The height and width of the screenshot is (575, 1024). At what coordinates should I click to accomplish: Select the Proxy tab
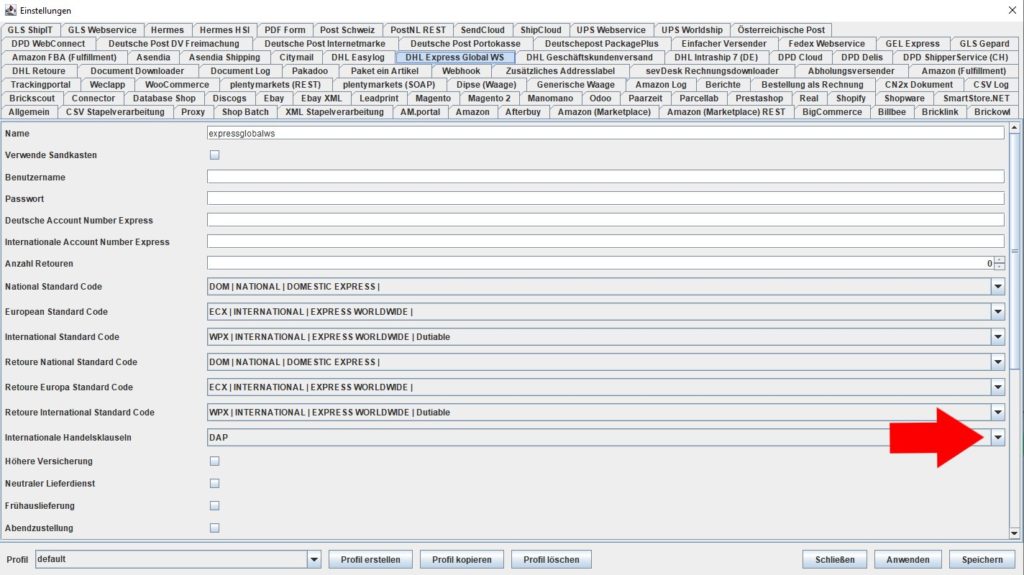(193, 112)
